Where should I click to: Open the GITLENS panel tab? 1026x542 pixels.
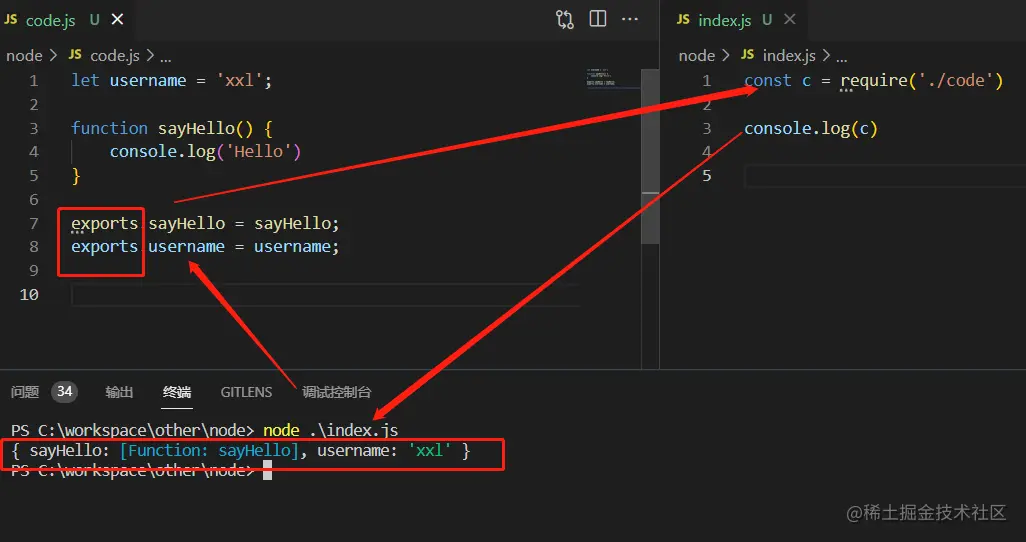[x=246, y=392]
